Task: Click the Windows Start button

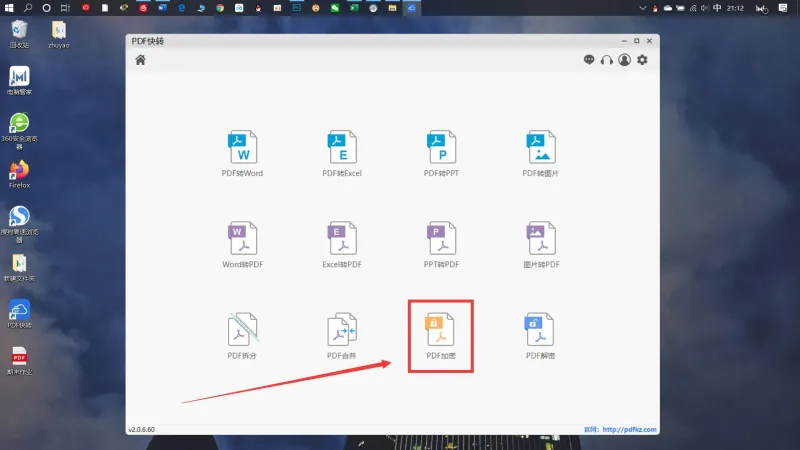Action: click(x=9, y=8)
